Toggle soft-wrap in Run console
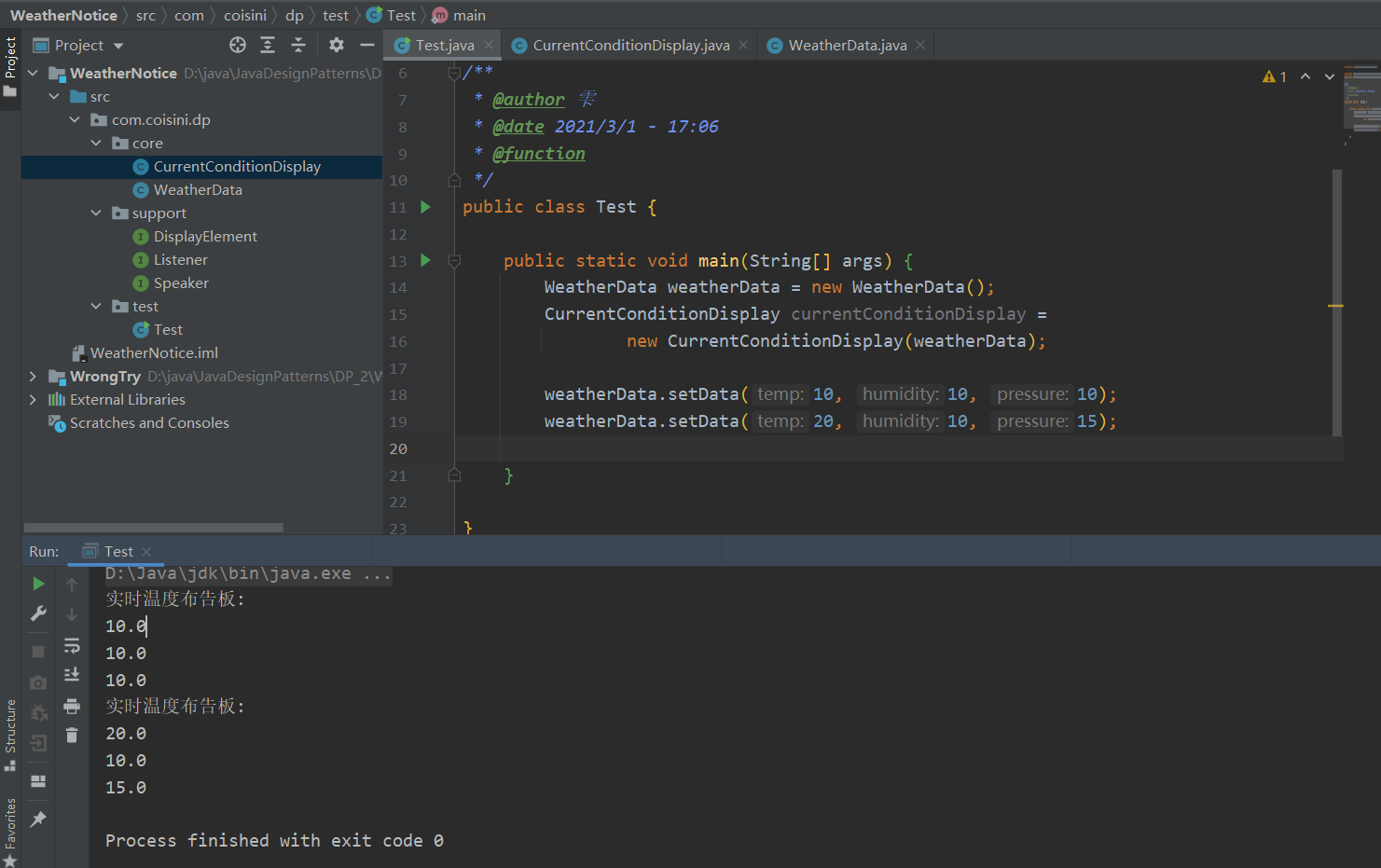Image resolution: width=1381 pixels, height=868 pixels. [72, 645]
